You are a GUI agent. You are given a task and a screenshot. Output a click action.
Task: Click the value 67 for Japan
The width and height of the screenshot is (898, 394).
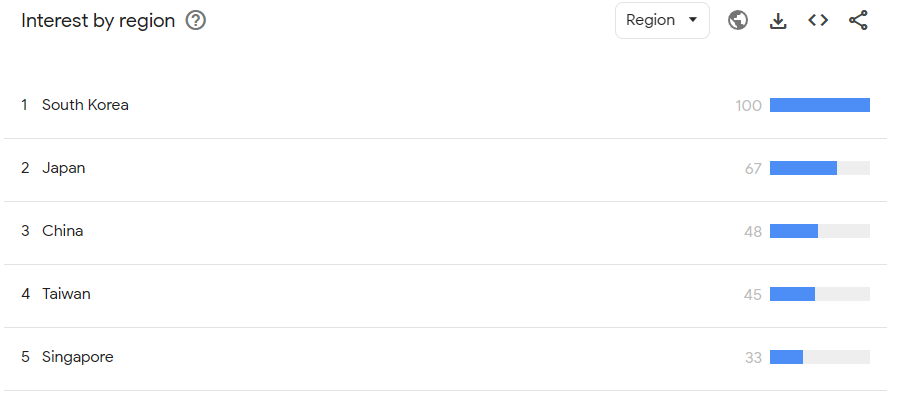point(753,168)
